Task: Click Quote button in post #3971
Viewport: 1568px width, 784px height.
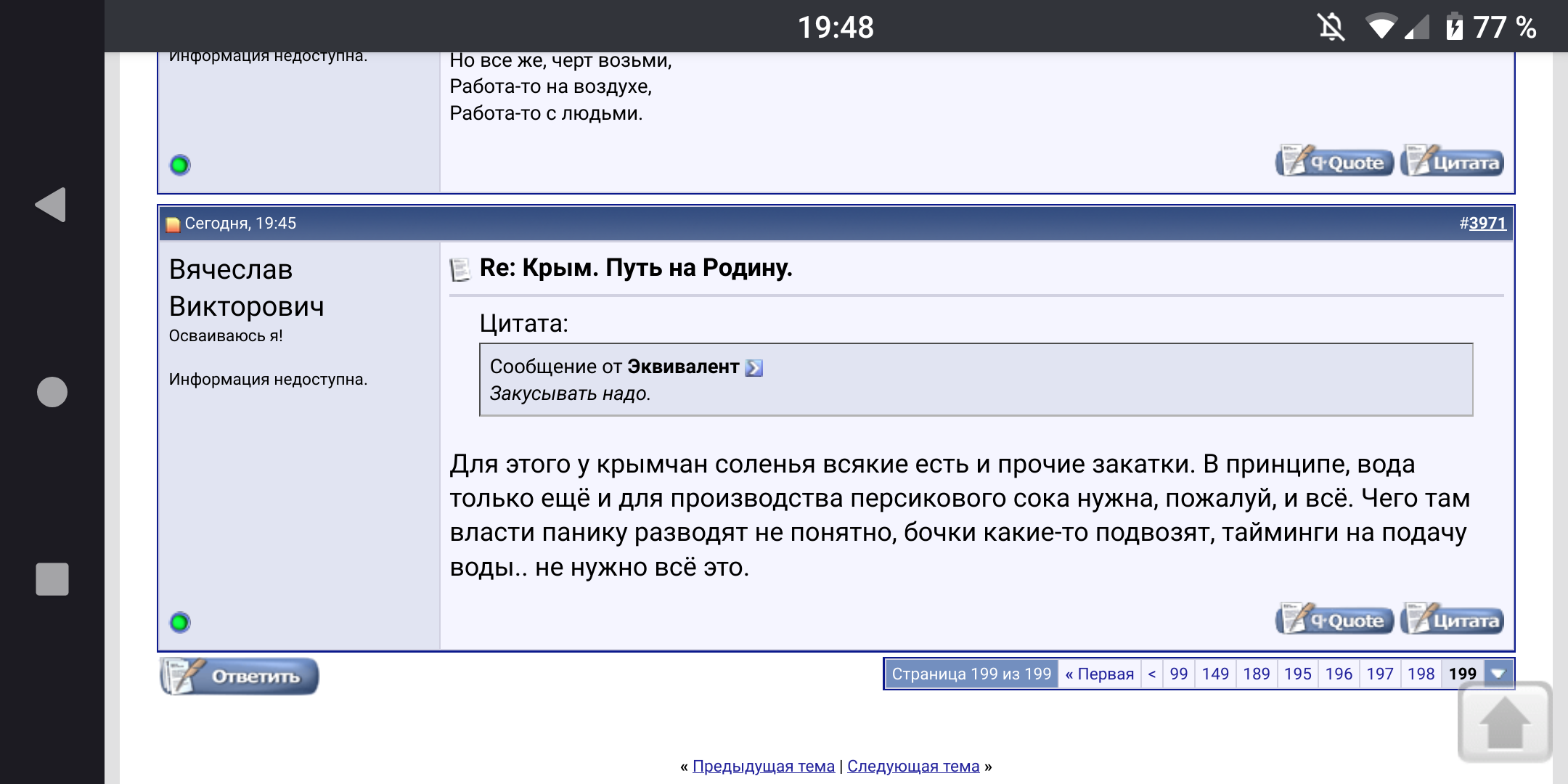Action: click(1334, 620)
